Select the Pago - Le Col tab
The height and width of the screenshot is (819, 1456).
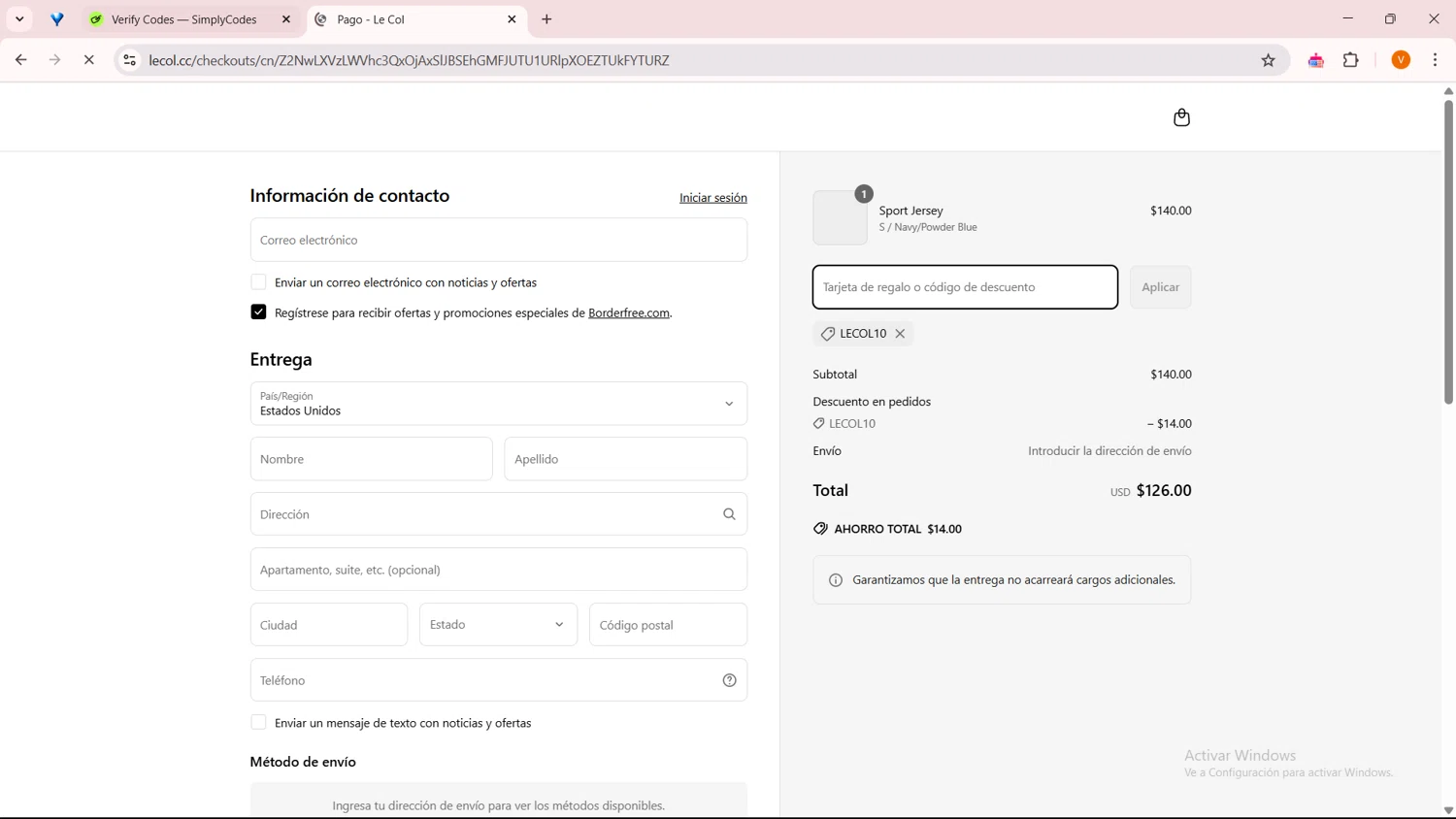pyautogui.click(x=417, y=19)
